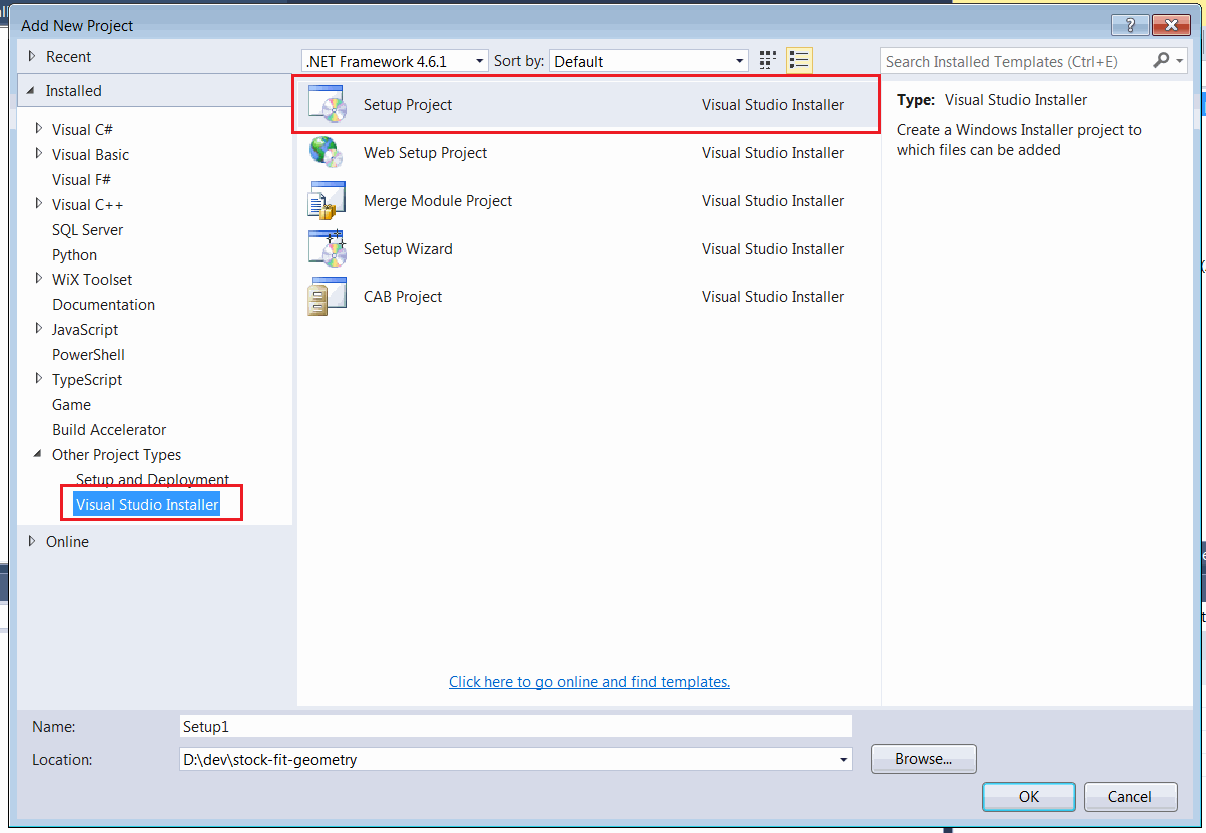Click the search magnifier icon
This screenshot has width=1206, height=833.
[1161, 61]
